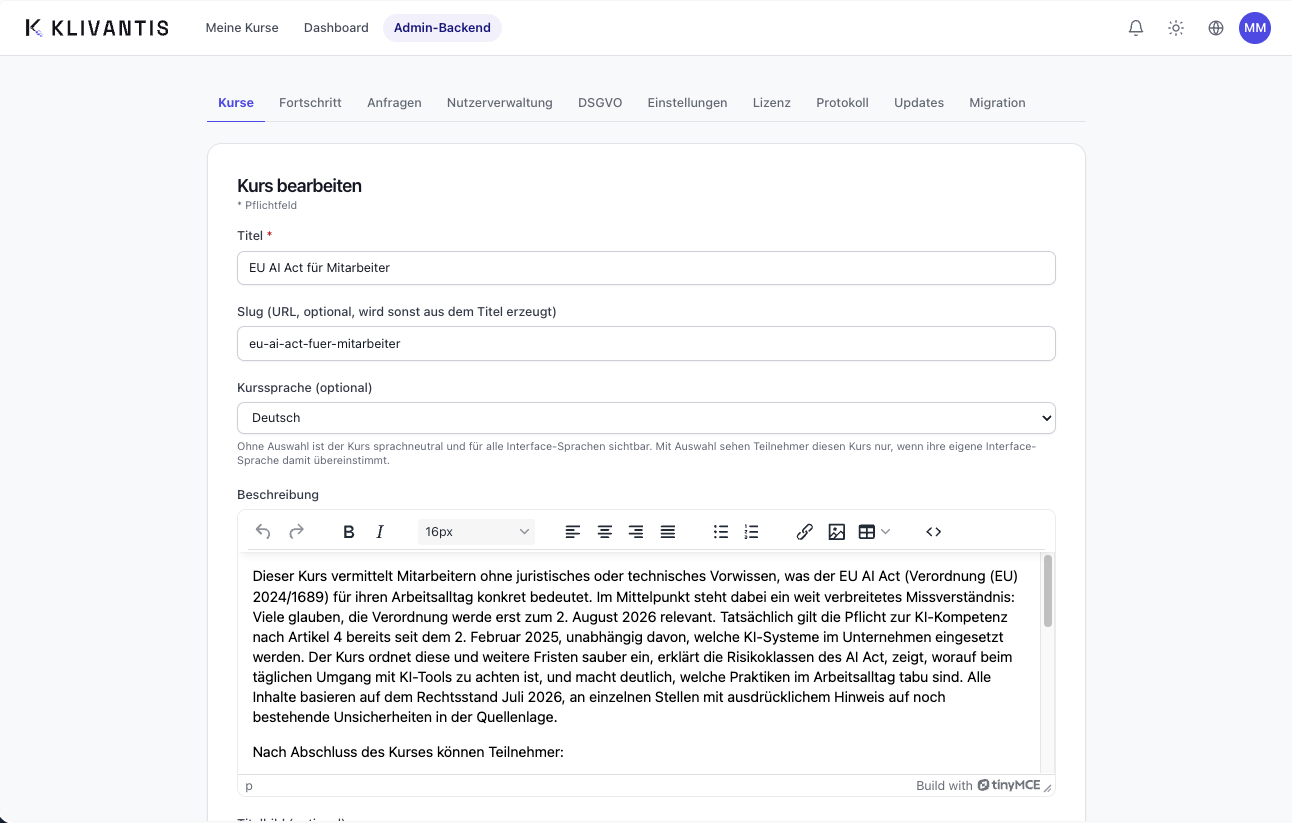Open the MM user avatar menu
Image resolution: width=1292 pixels, height=823 pixels.
(x=1255, y=28)
